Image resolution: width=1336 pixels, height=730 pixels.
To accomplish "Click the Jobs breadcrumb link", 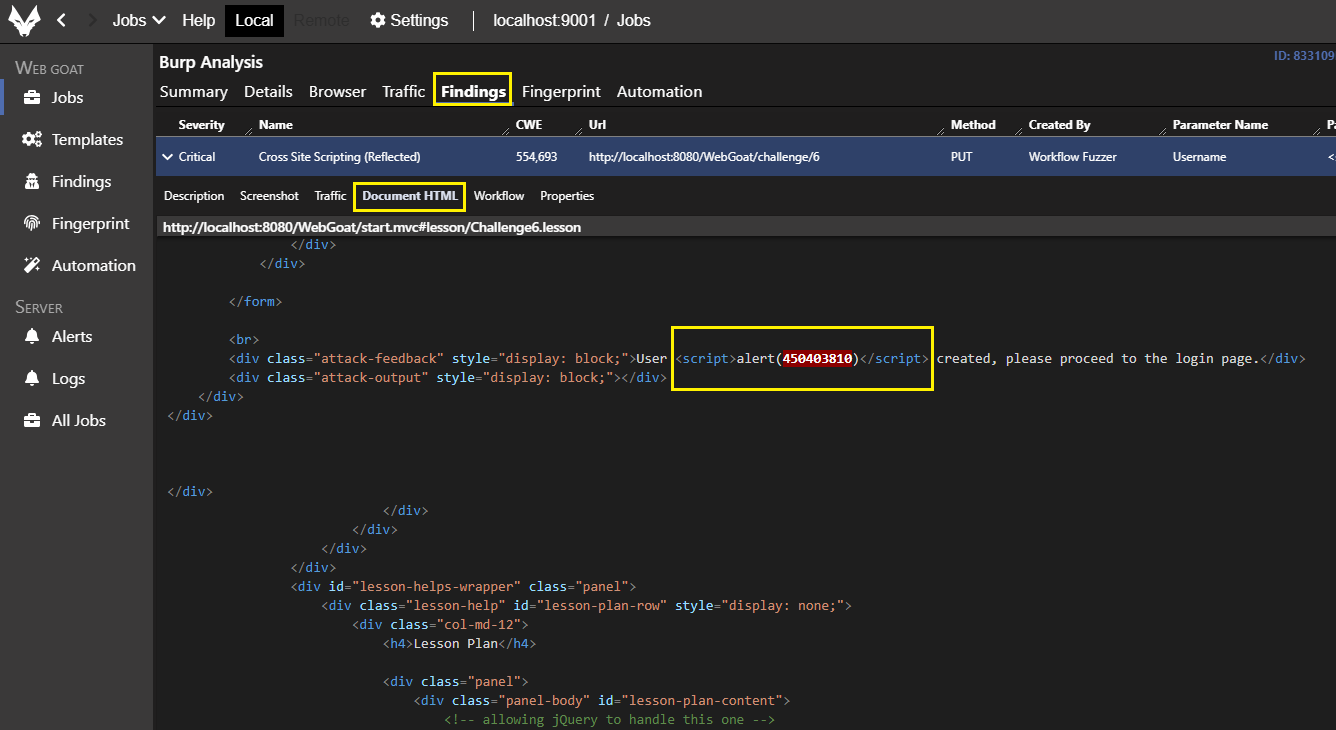I will pyautogui.click(x=634, y=20).
